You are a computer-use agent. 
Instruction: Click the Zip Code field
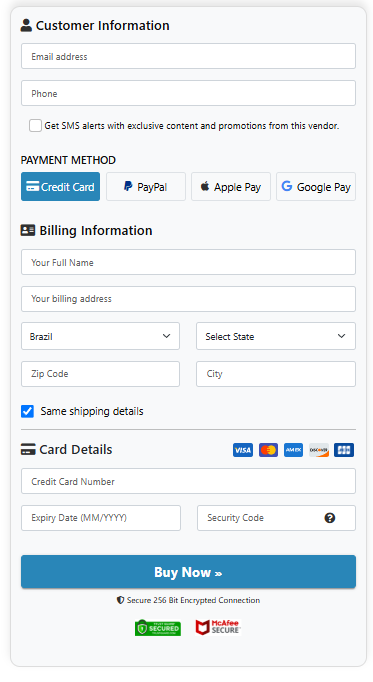(100, 374)
